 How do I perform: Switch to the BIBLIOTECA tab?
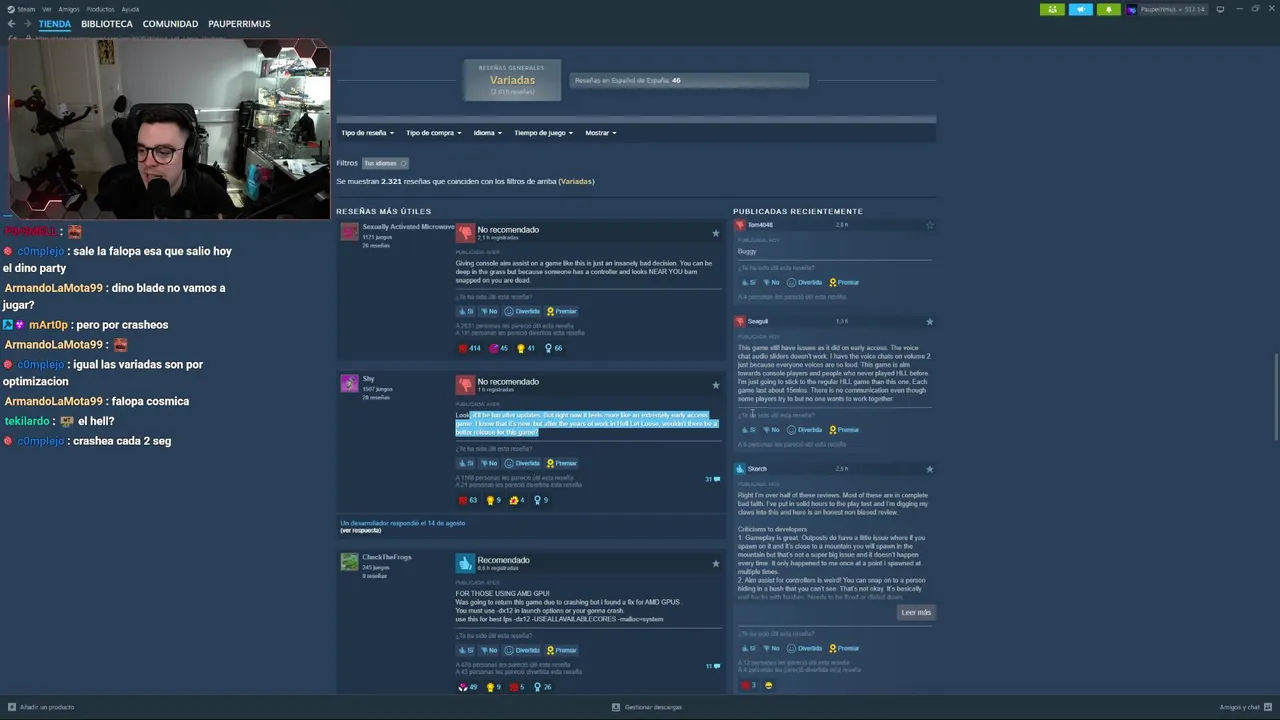click(107, 24)
